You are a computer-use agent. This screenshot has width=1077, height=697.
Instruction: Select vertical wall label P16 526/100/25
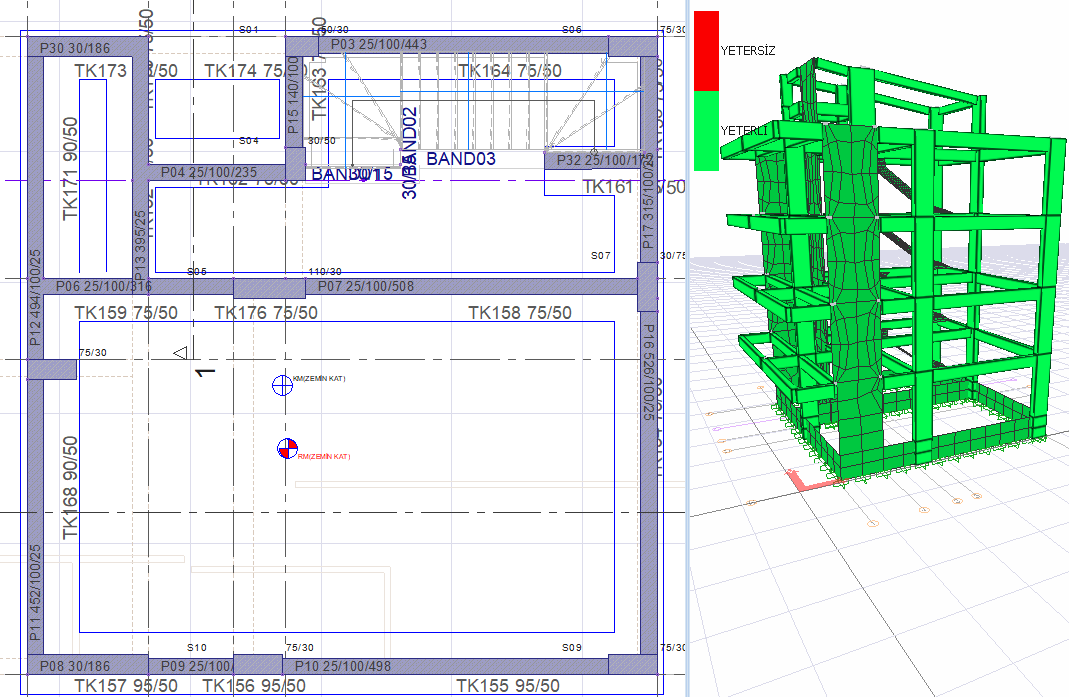click(648, 372)
